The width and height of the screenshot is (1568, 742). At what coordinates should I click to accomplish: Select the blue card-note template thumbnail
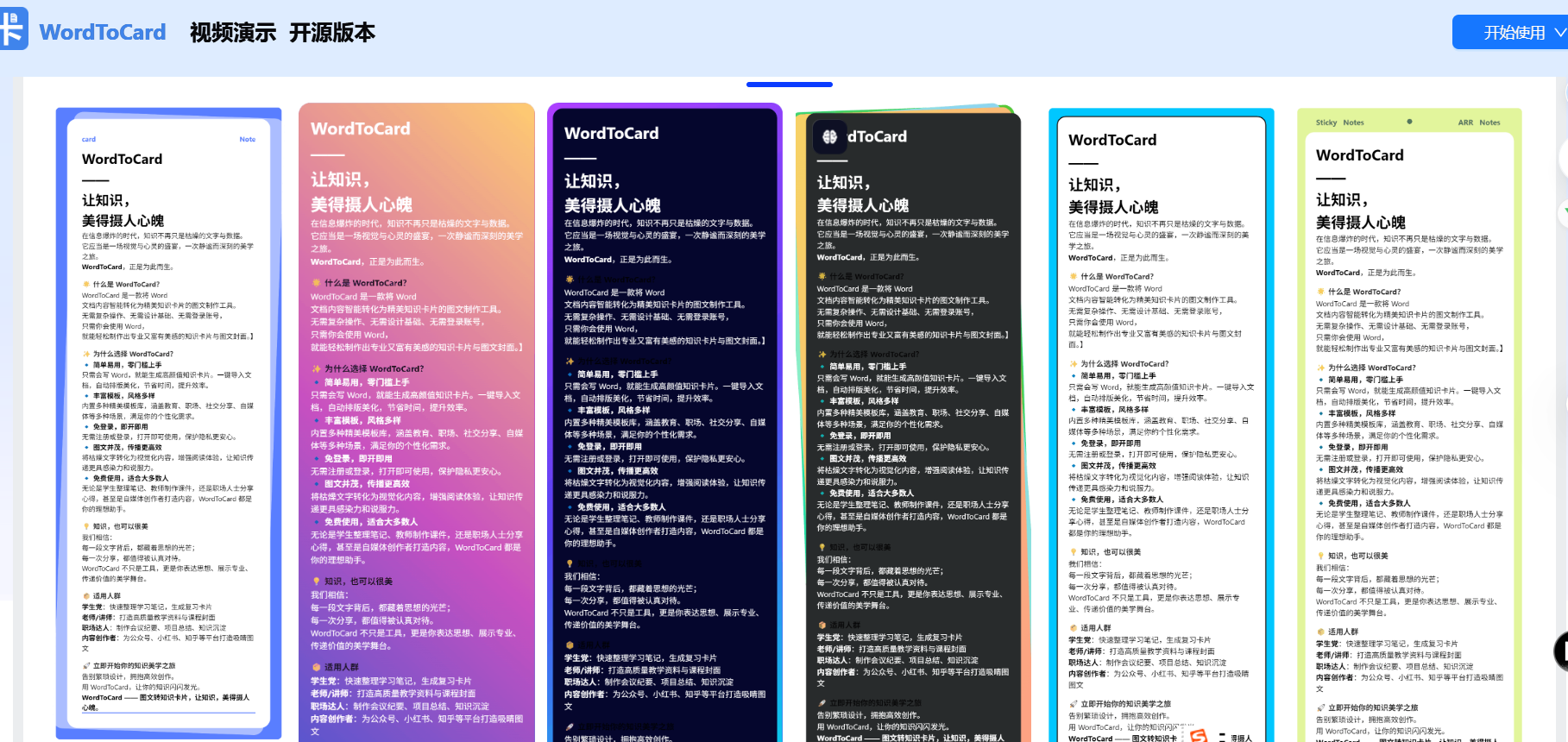[168, 423]
